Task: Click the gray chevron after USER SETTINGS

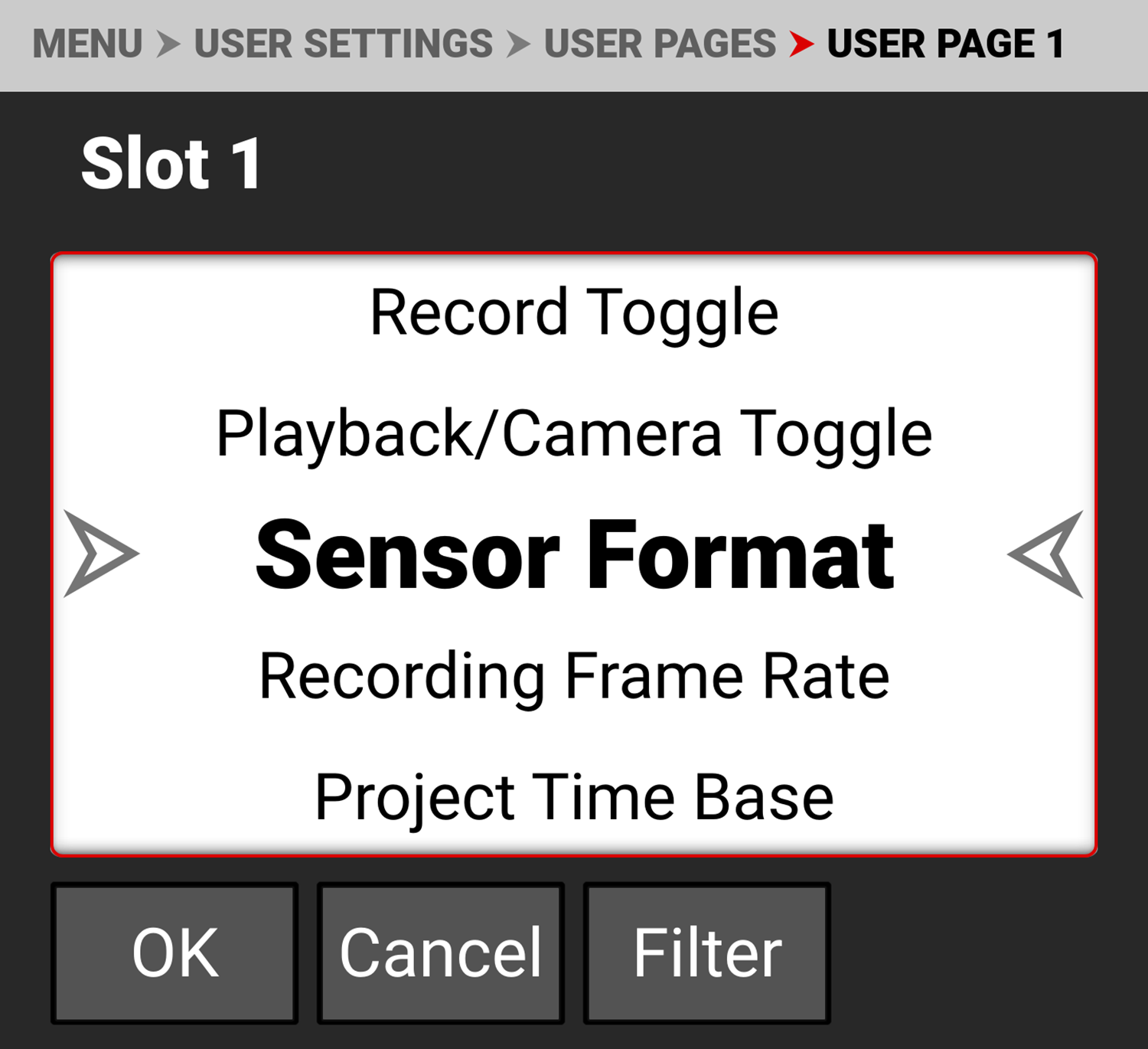Action: tap(518, 44)
